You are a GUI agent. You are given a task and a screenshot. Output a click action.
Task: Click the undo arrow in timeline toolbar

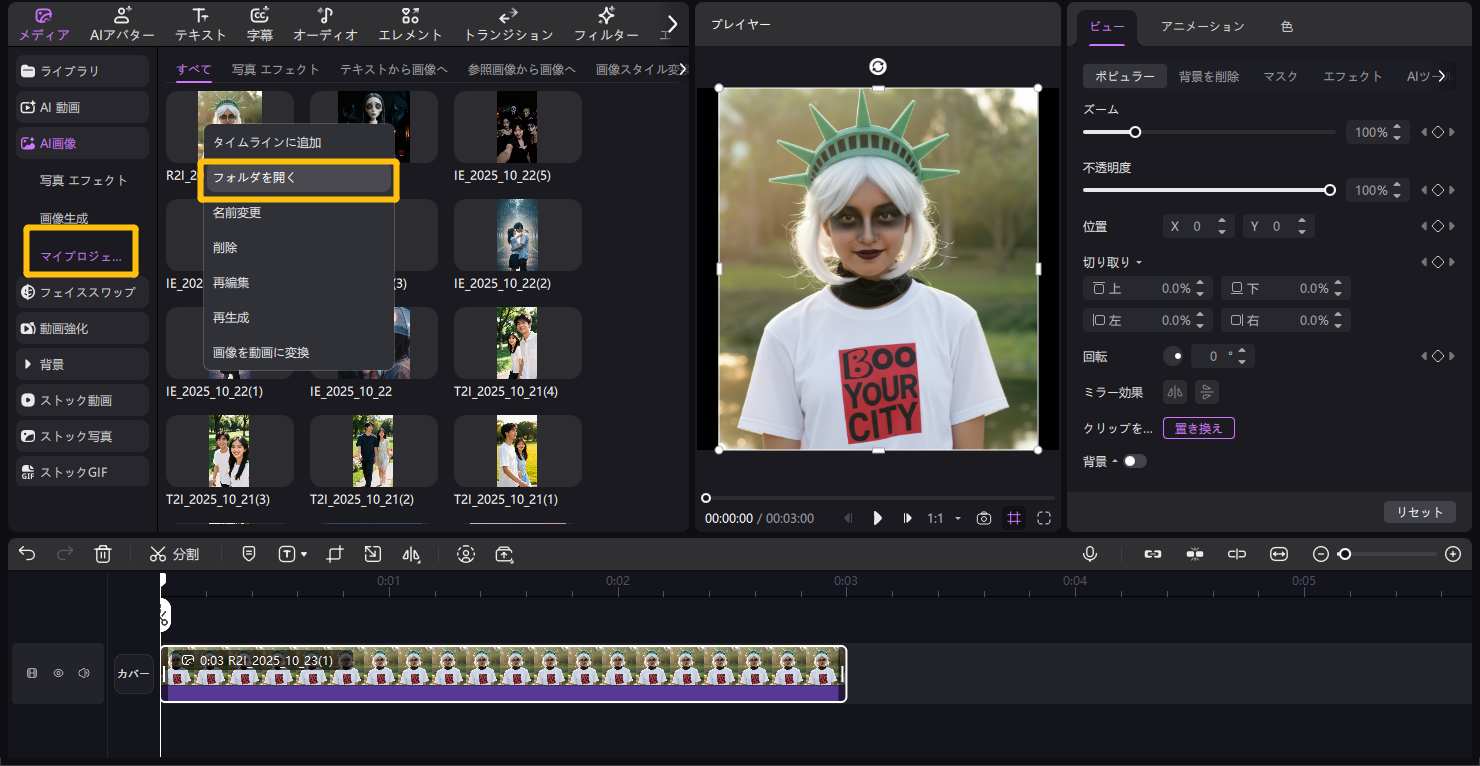27,554
